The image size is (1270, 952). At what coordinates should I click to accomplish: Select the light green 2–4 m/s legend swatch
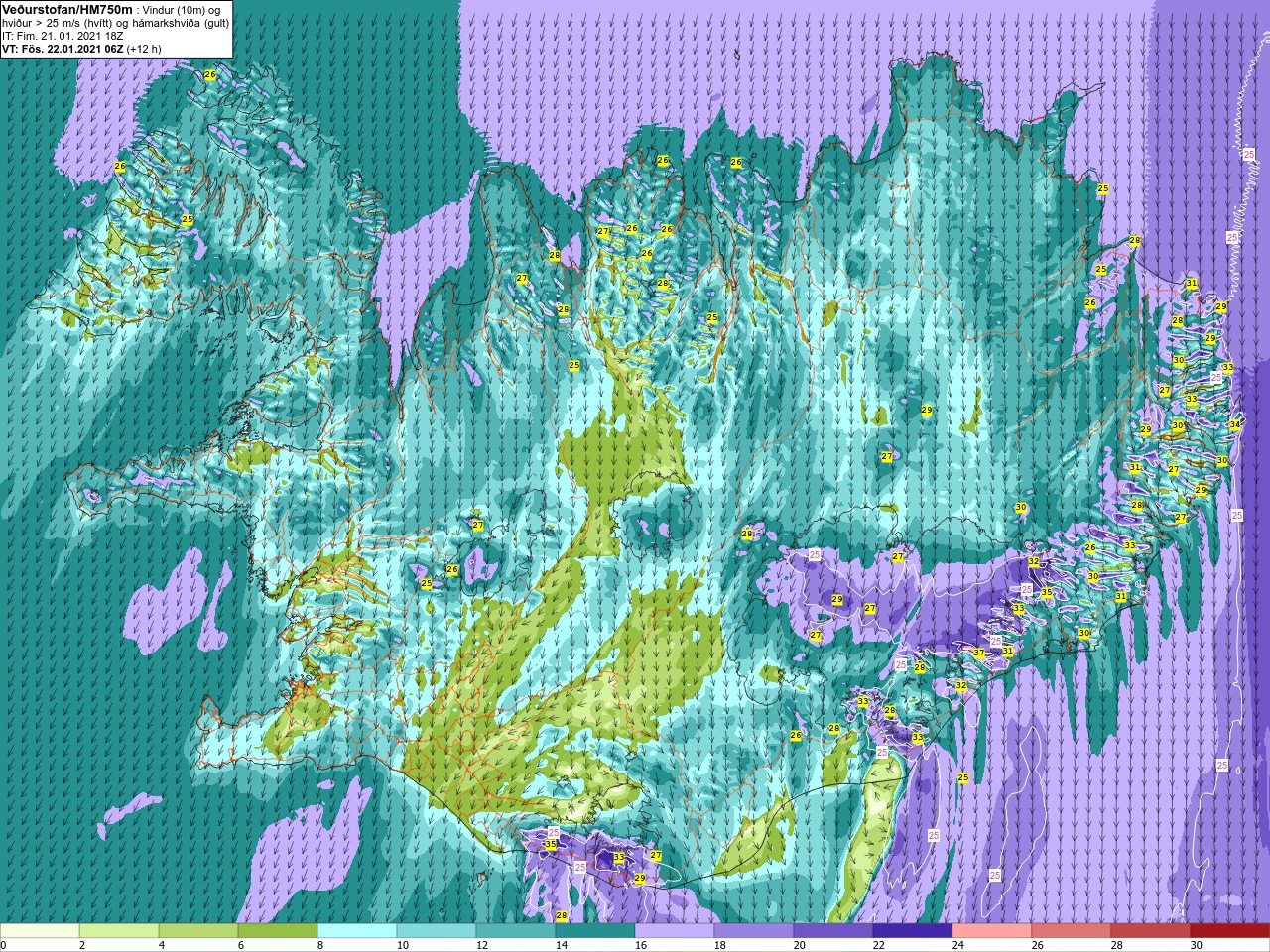(x=119, y=931)
